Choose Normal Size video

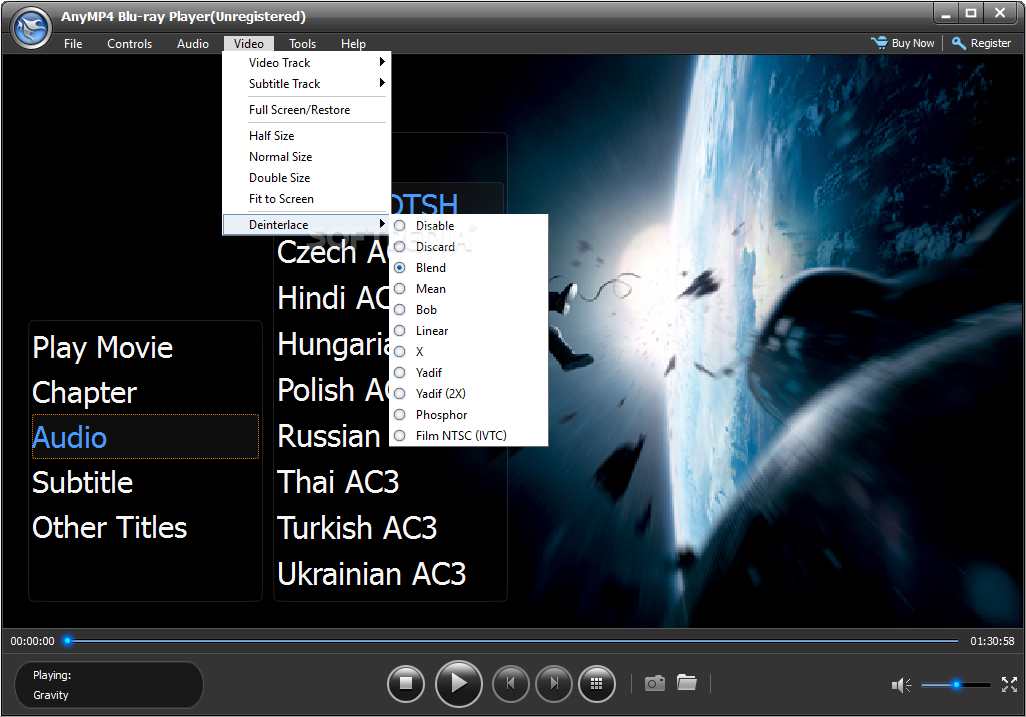tap(307, 156)
